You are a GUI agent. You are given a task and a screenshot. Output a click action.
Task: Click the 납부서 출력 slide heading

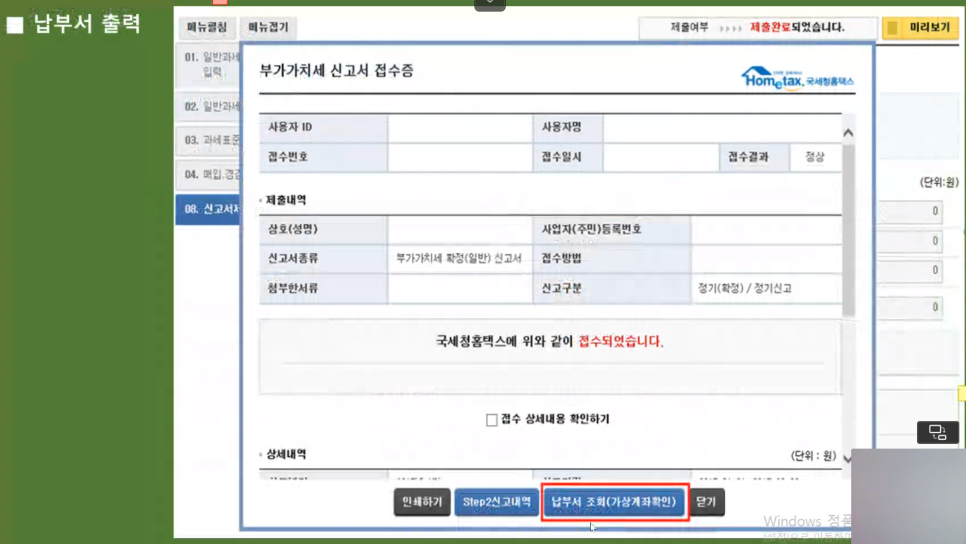coord(87,24)
